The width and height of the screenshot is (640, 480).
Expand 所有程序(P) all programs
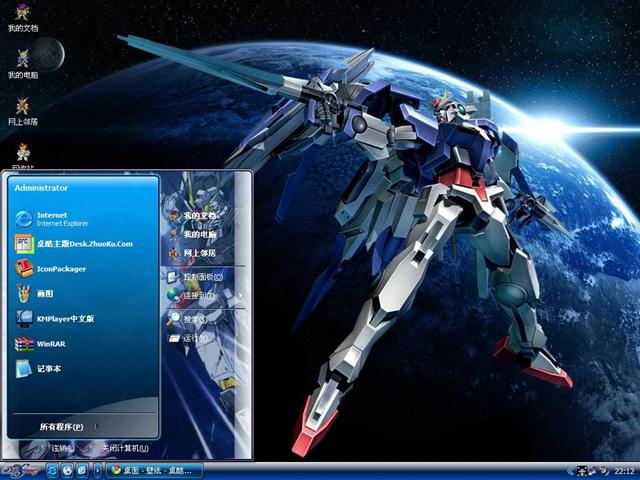point(69,427)
